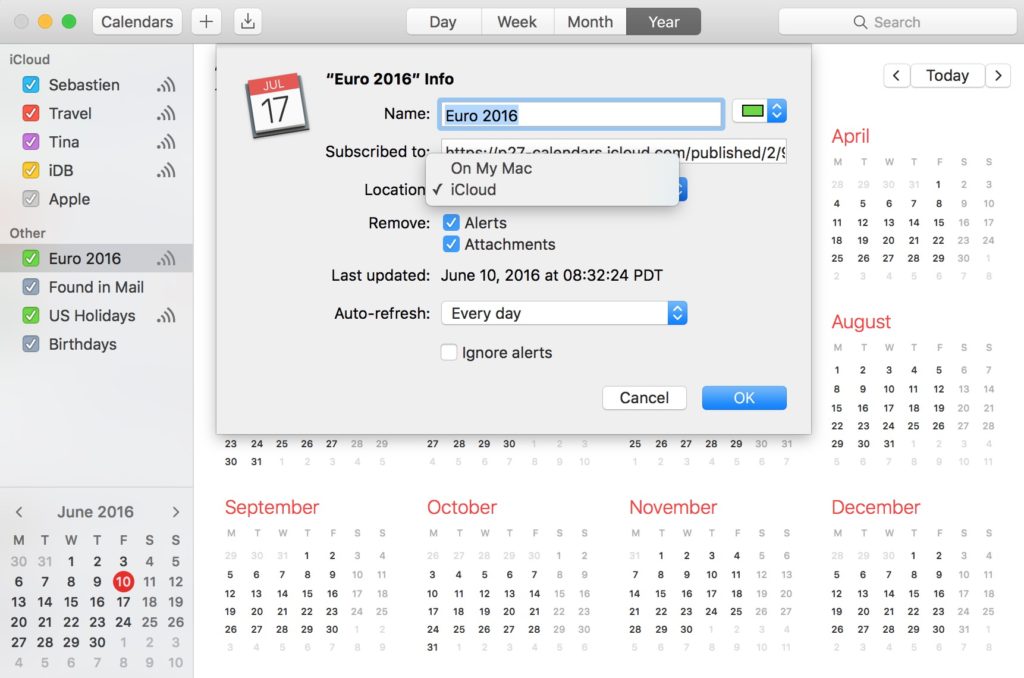
Task: Select the Apple calendar row
Action: 97,199
